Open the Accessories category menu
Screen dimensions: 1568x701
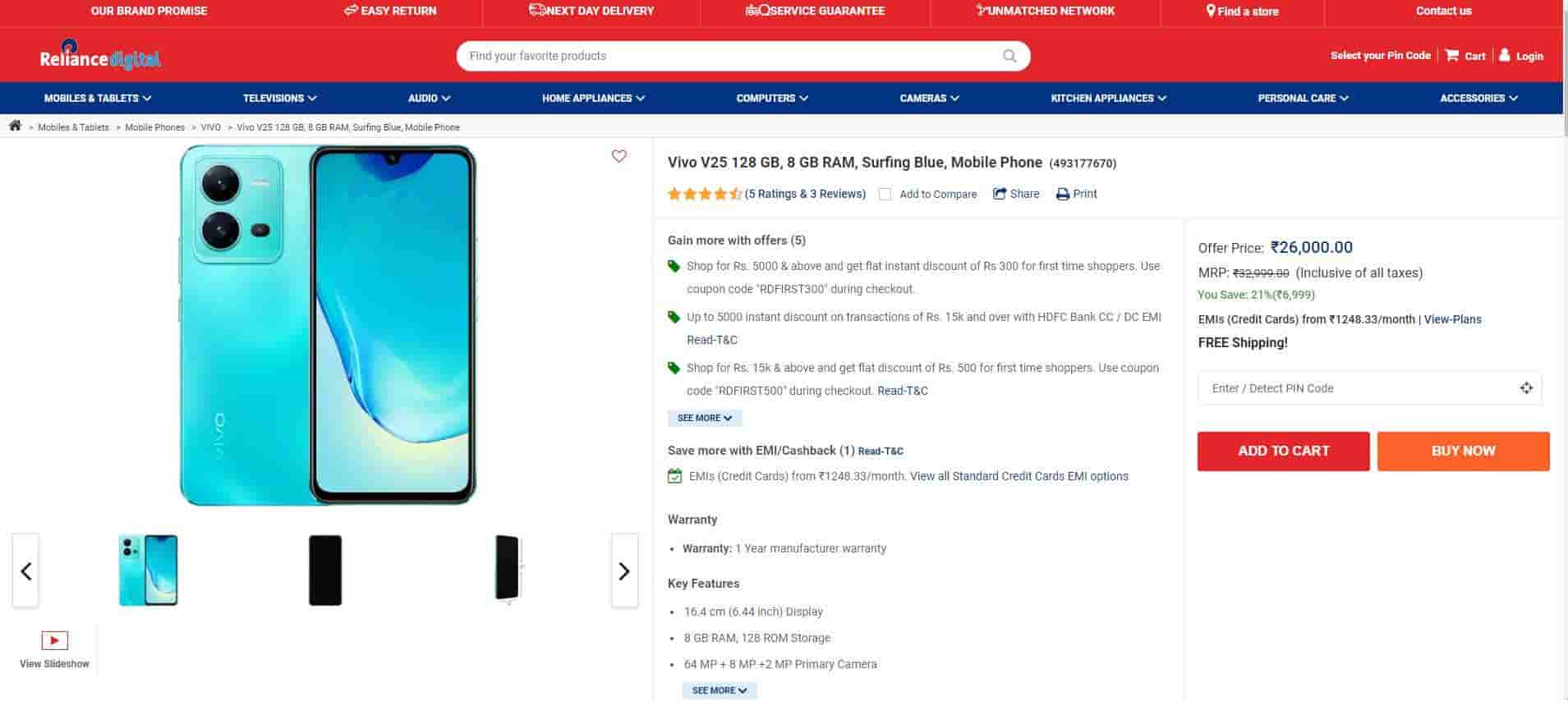(x=1478, y=98)
